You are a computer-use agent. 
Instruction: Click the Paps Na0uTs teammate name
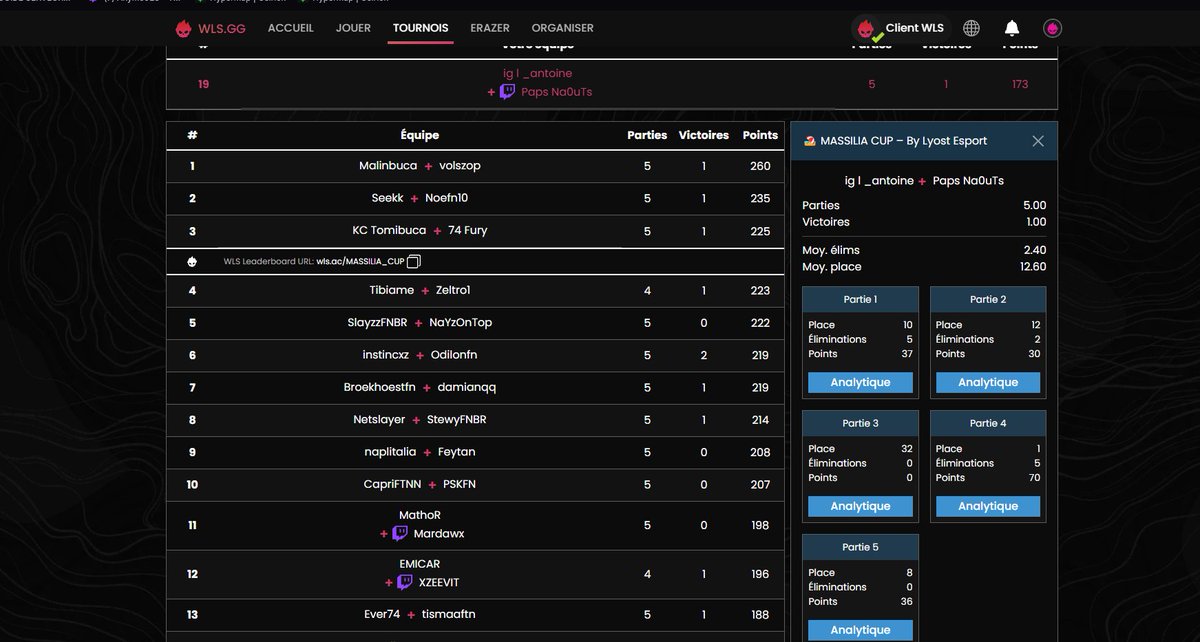[557, 92]
